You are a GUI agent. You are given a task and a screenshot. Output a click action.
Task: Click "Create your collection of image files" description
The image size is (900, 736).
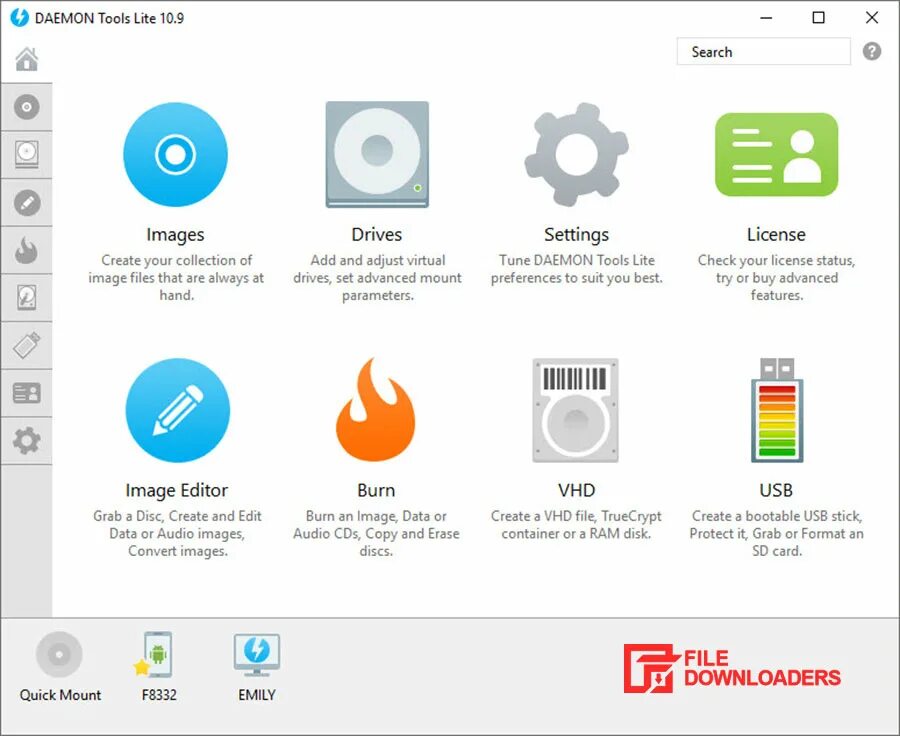176,277
